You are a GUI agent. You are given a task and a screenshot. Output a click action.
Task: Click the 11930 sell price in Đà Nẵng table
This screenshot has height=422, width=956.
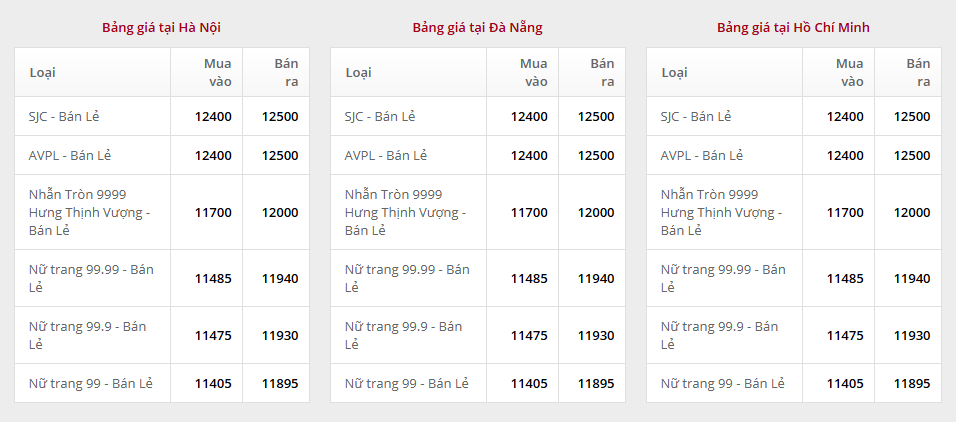pos(596,335)
